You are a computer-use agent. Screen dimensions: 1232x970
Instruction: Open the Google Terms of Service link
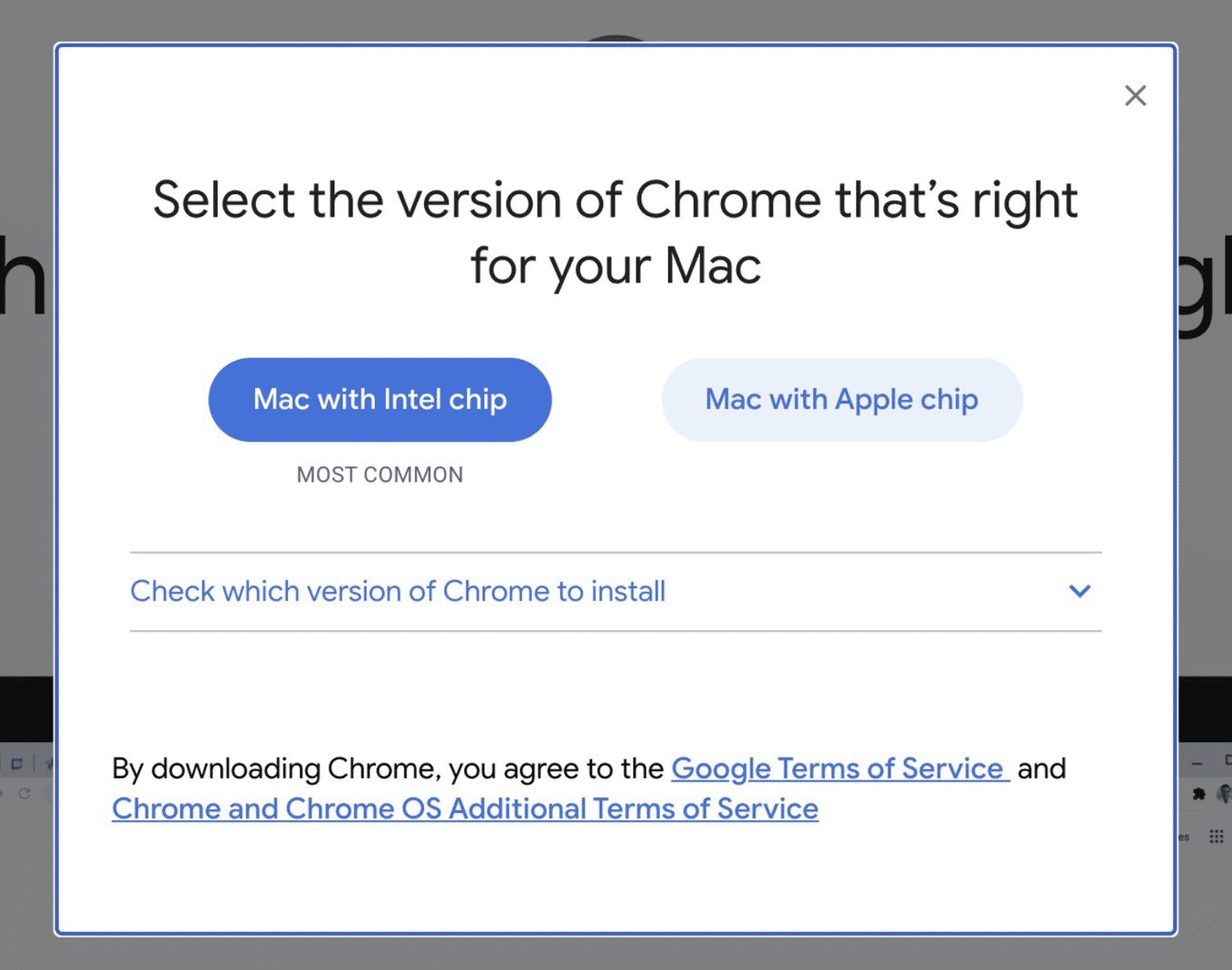[x=840, y=769]
